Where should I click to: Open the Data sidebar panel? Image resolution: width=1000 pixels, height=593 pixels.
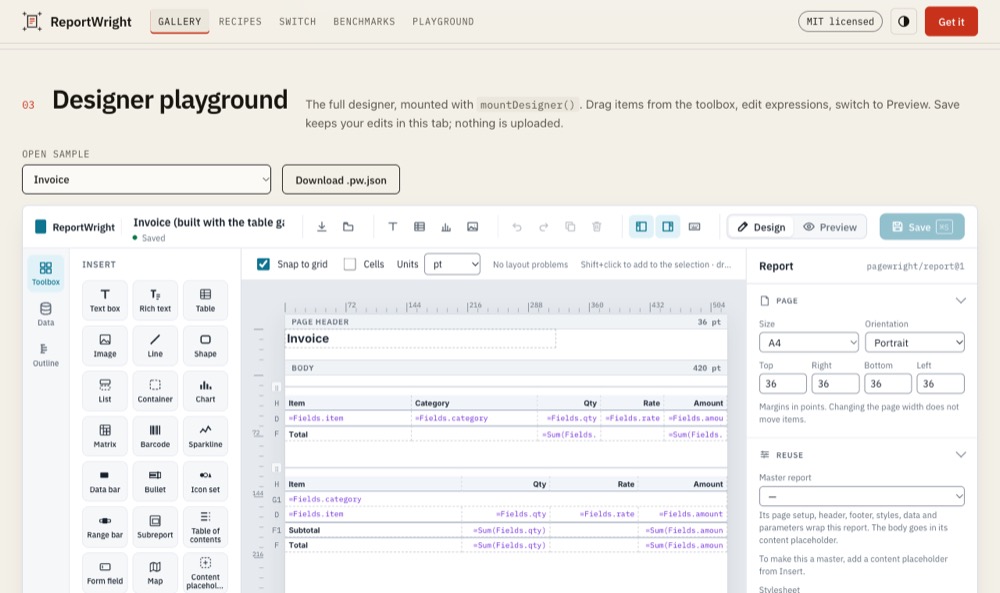pos(46,314)
